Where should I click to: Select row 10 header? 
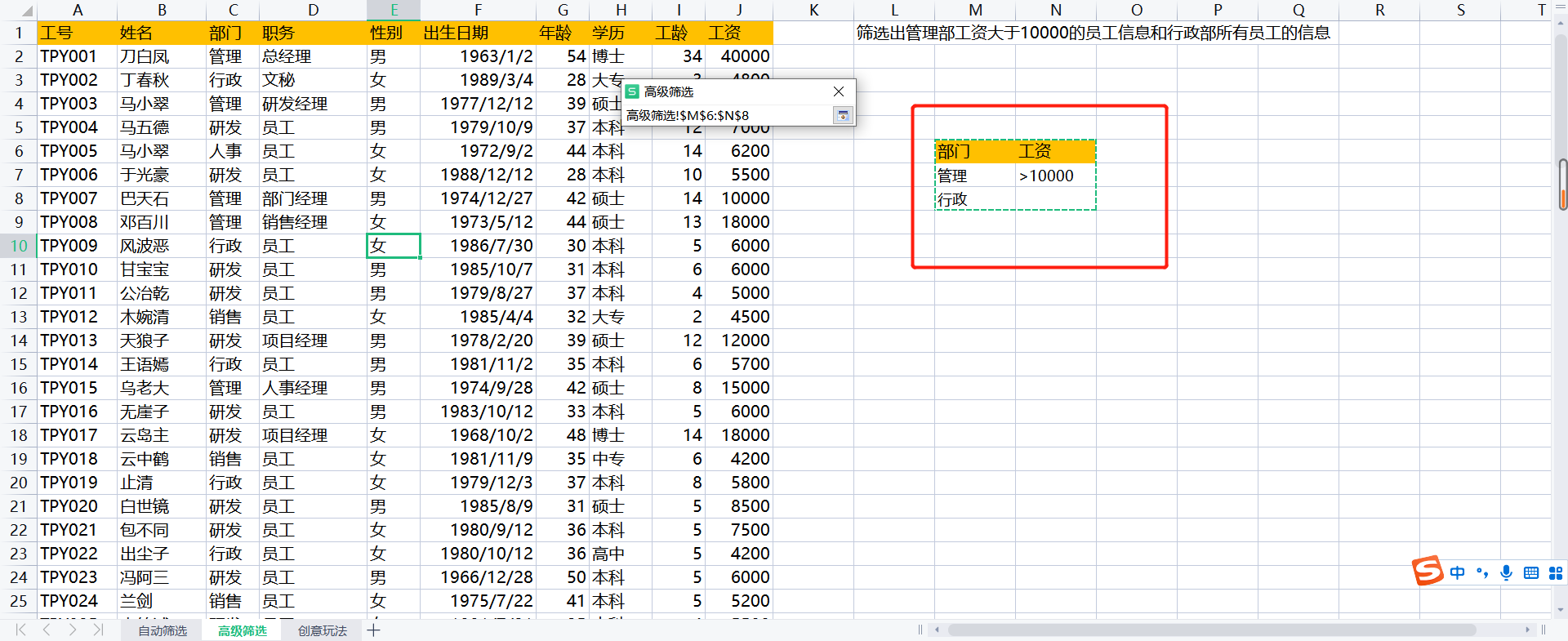pos(19,246)
